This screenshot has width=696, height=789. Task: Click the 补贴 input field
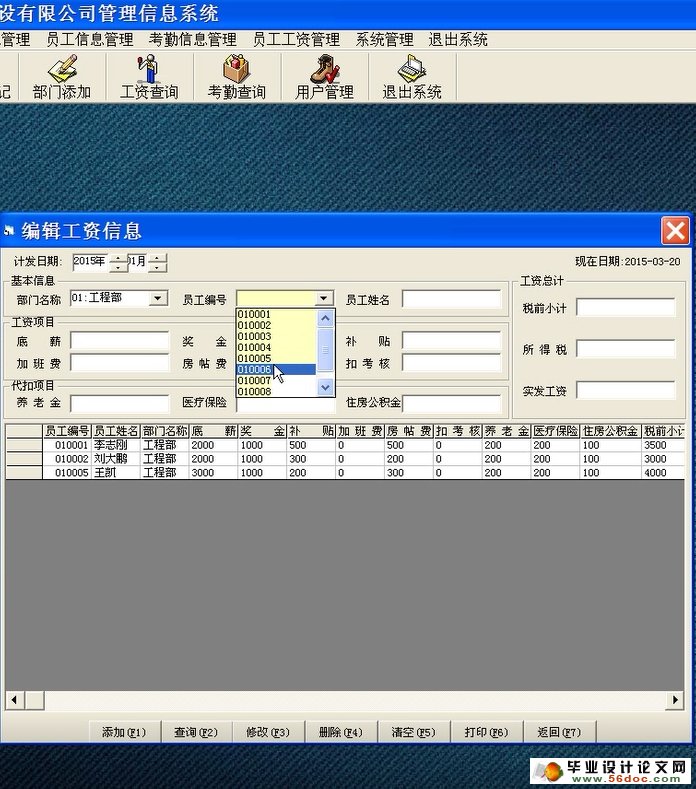pos(451,341)
